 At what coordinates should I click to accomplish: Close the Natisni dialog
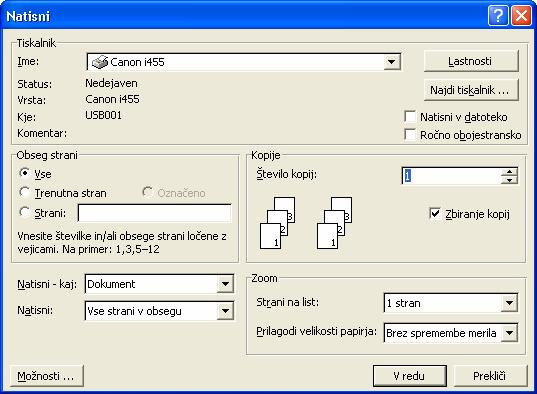pos(521,16)
